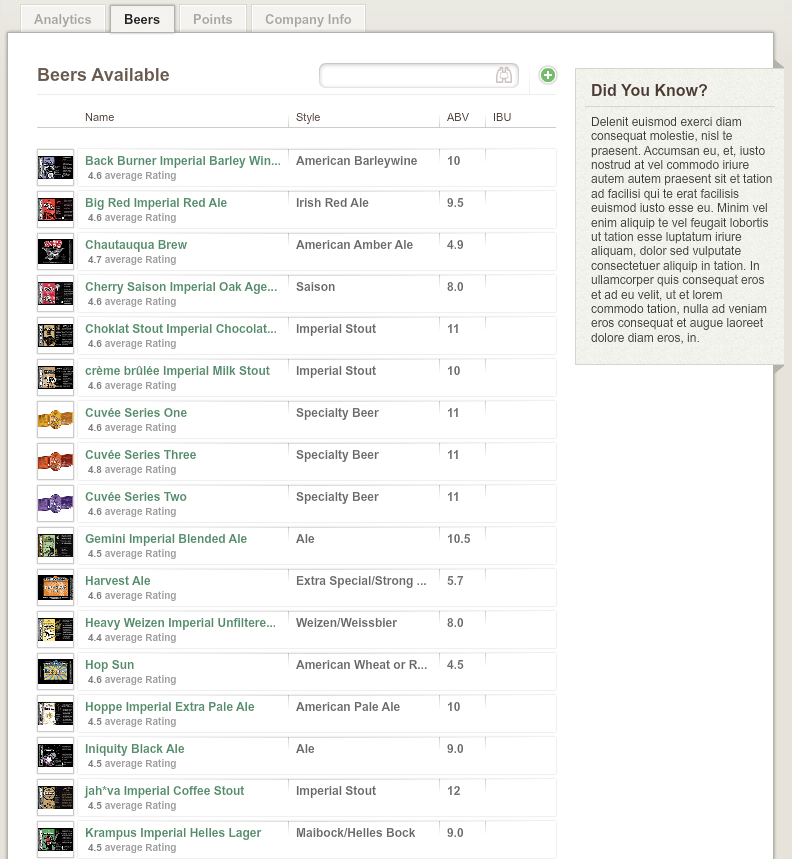The width and height of the screenshot is (792, 859).
Task: Click Heavy Weizen's 4.4 average Rating text
Action: pyautogui.click(x=132, y=638)
